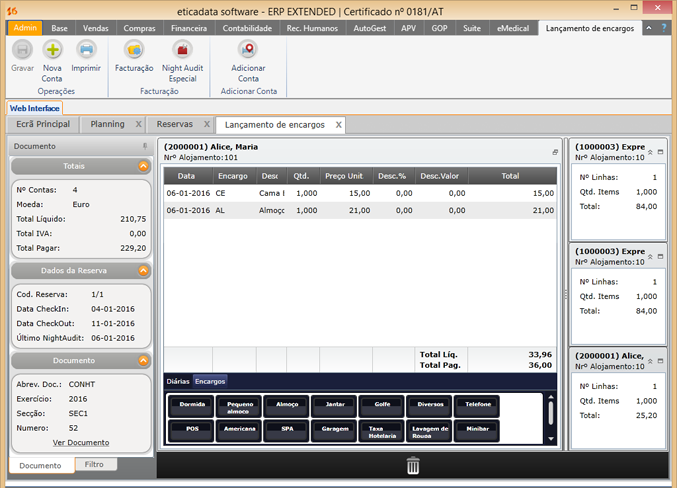Select the Filtro bottom tab
This screenshot has width=677, height=488.
coord(94,465)
